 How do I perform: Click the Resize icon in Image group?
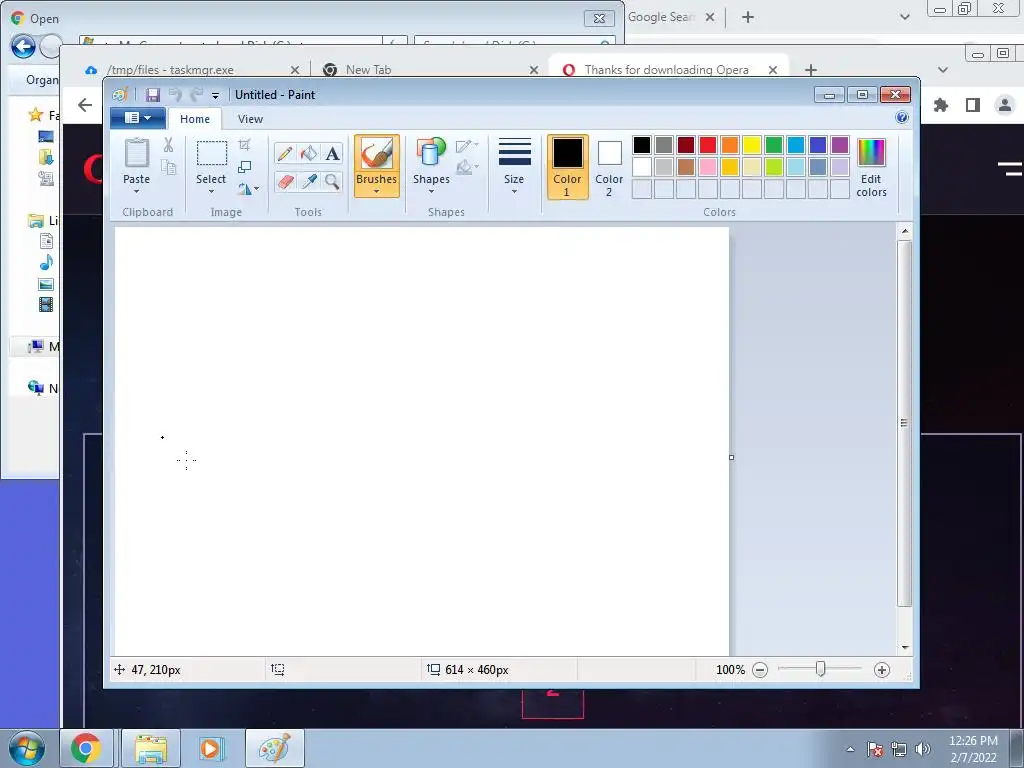click(244, 167)
